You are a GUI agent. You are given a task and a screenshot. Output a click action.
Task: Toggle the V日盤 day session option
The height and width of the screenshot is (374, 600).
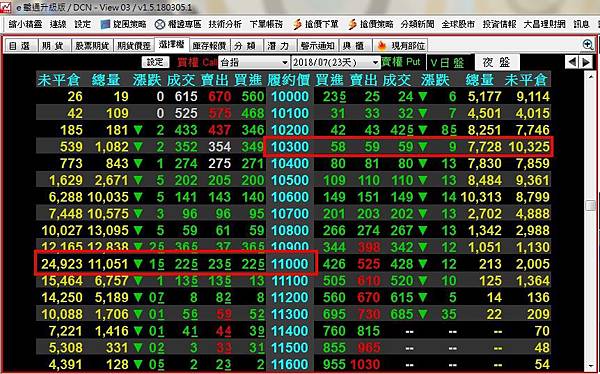click(x=447, y=62)
